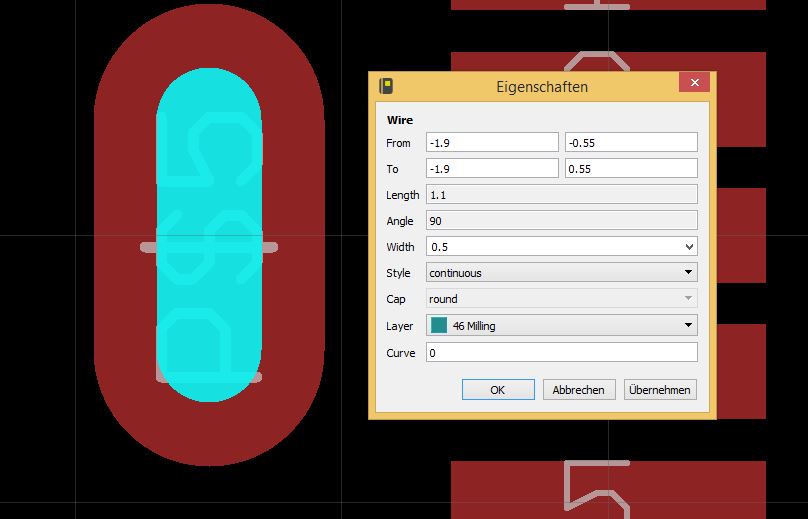Cancel with the Abbrechen button

(579, 390)
